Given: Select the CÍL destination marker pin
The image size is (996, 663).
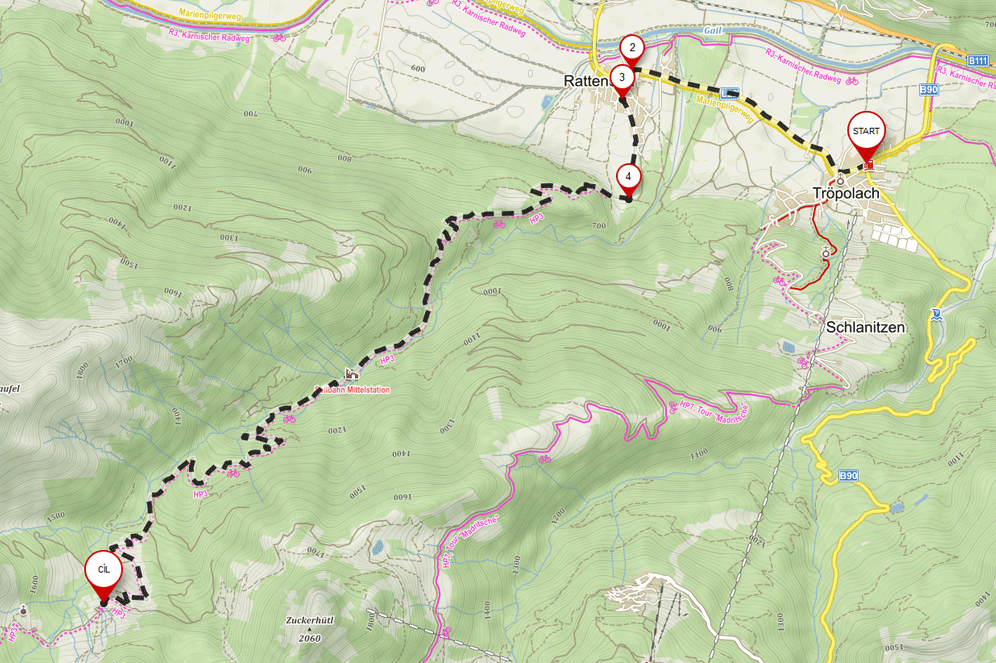Looking at the screenshot, I should 104,576.
